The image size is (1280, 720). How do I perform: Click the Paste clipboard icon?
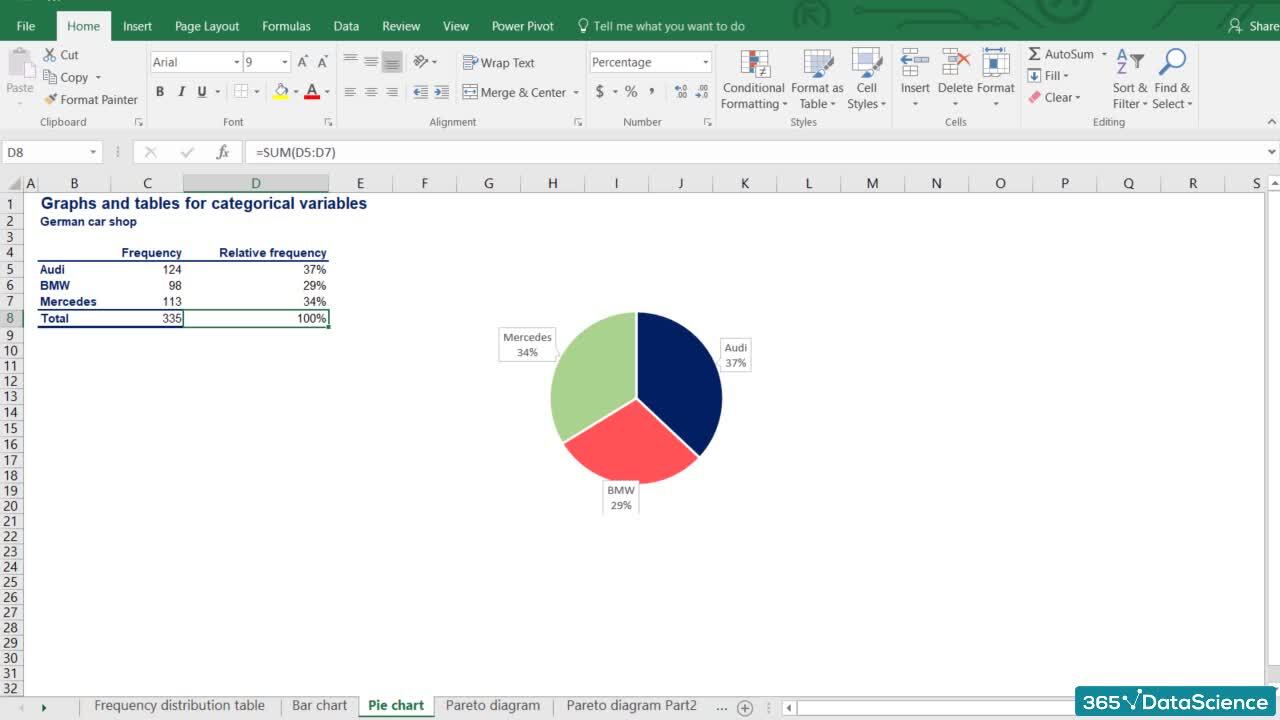[20, 63]
